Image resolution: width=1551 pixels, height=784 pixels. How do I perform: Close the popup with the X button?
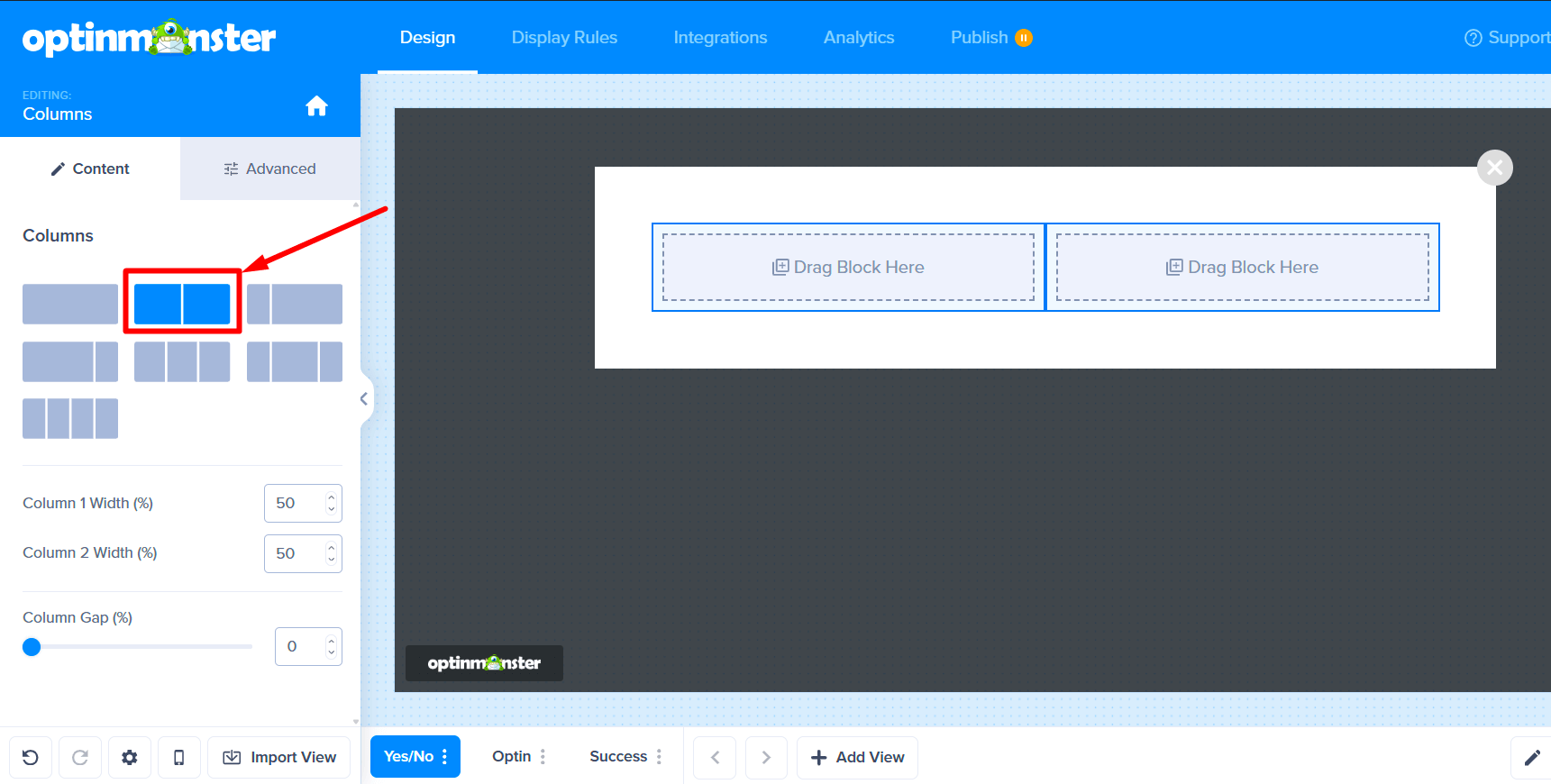coord(1495,168)
